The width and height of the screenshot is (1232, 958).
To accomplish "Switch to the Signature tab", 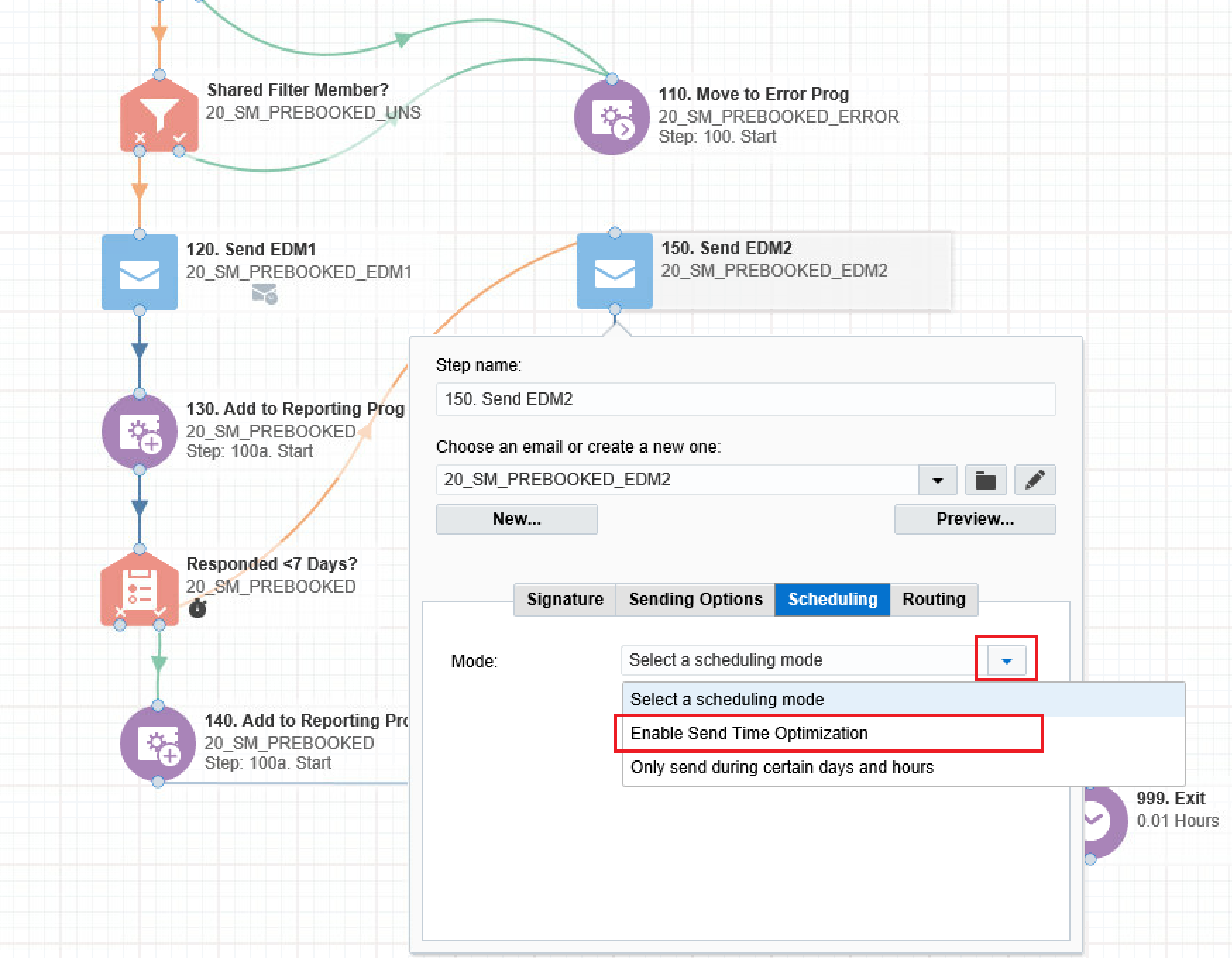I will click(x=565, y=600).
